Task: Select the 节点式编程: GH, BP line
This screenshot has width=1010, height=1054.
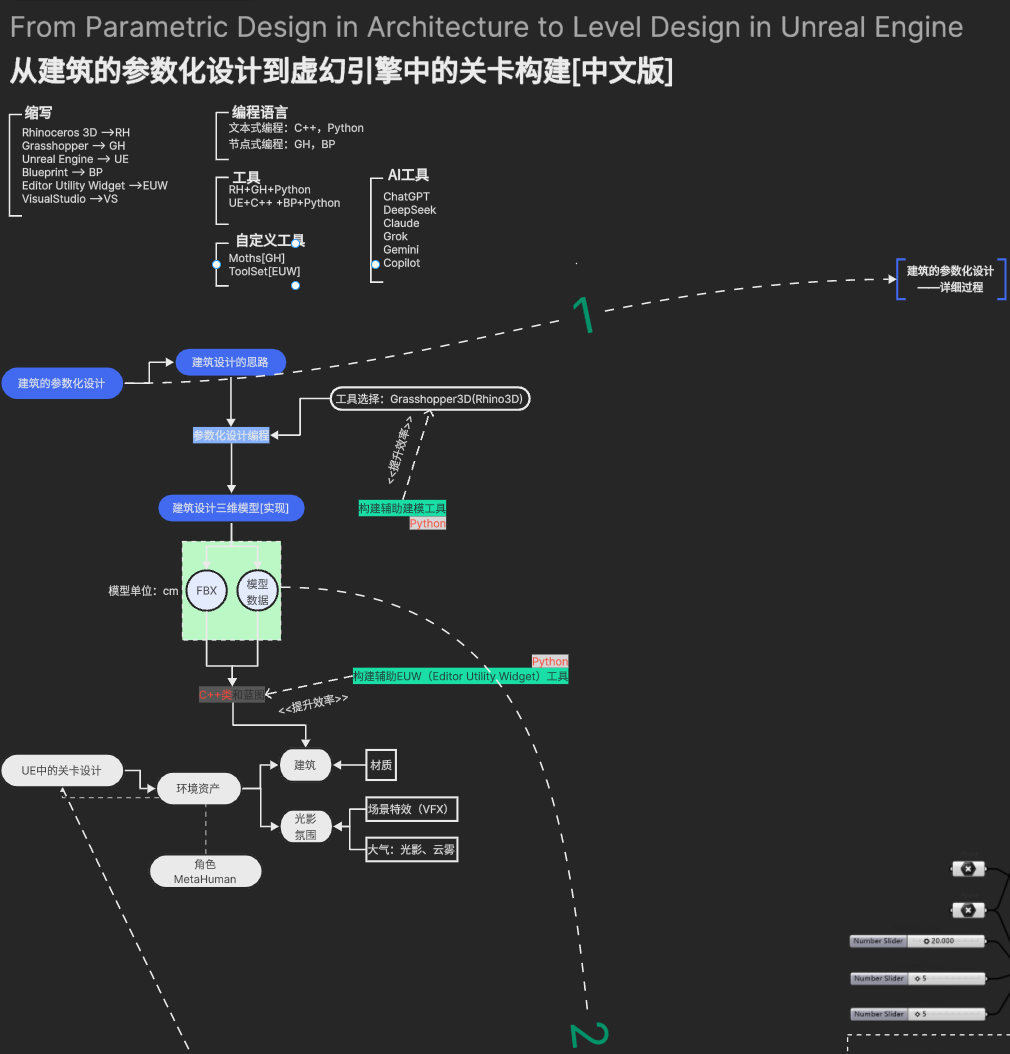Action: (282, 144)
